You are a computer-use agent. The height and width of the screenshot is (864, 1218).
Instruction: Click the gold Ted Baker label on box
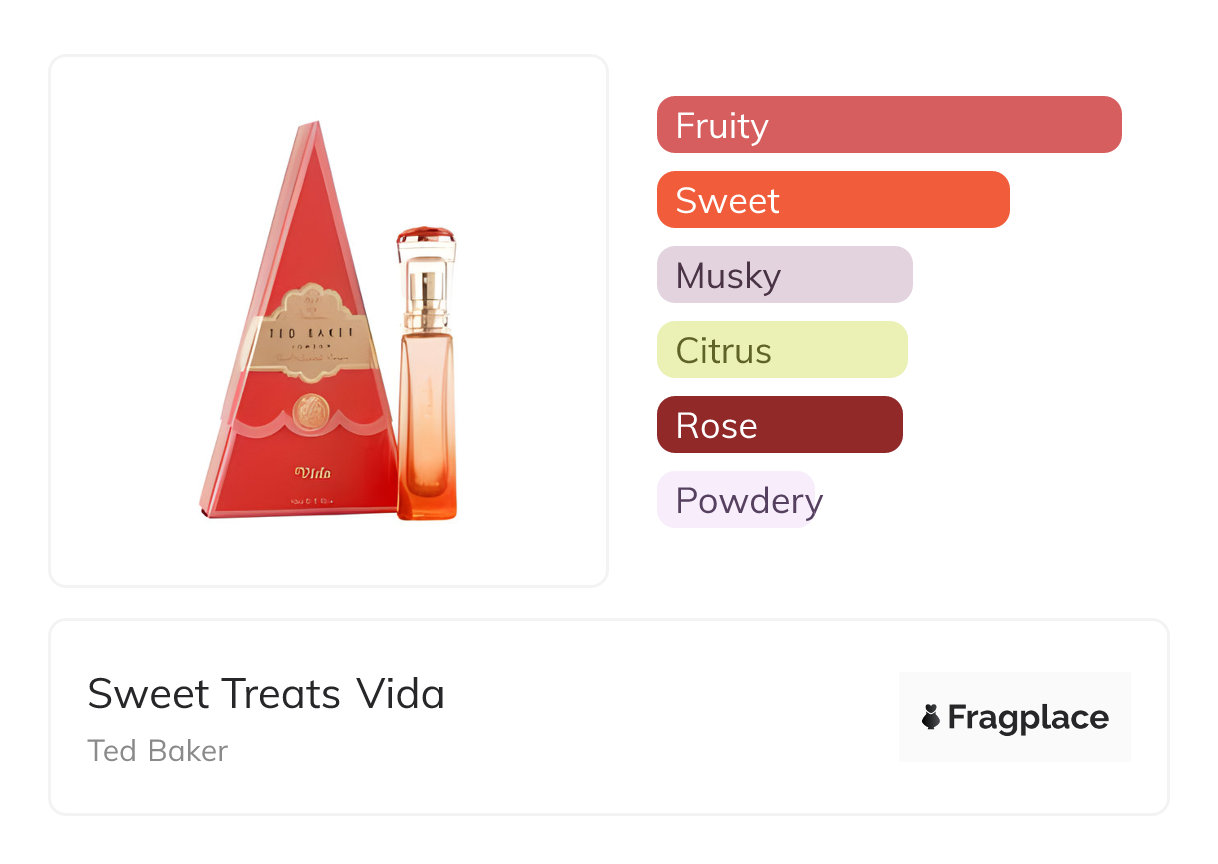(313, 332)
